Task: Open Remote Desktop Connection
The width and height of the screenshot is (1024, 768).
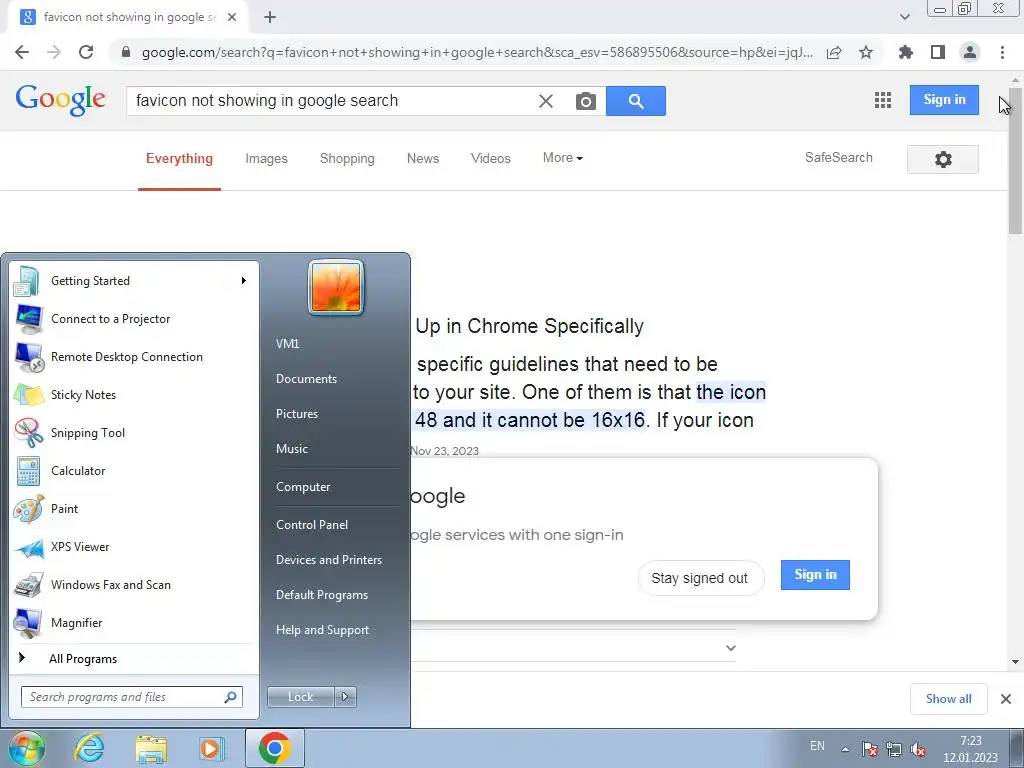Action: click(x=134, y=357)
